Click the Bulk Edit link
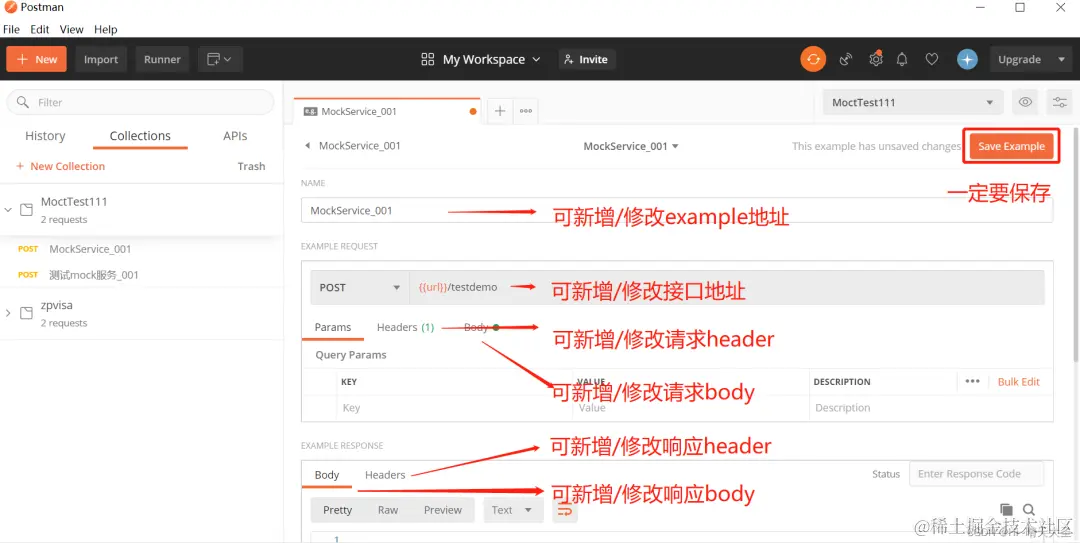Screen dimensions: 1080x543 point(1019,381)
